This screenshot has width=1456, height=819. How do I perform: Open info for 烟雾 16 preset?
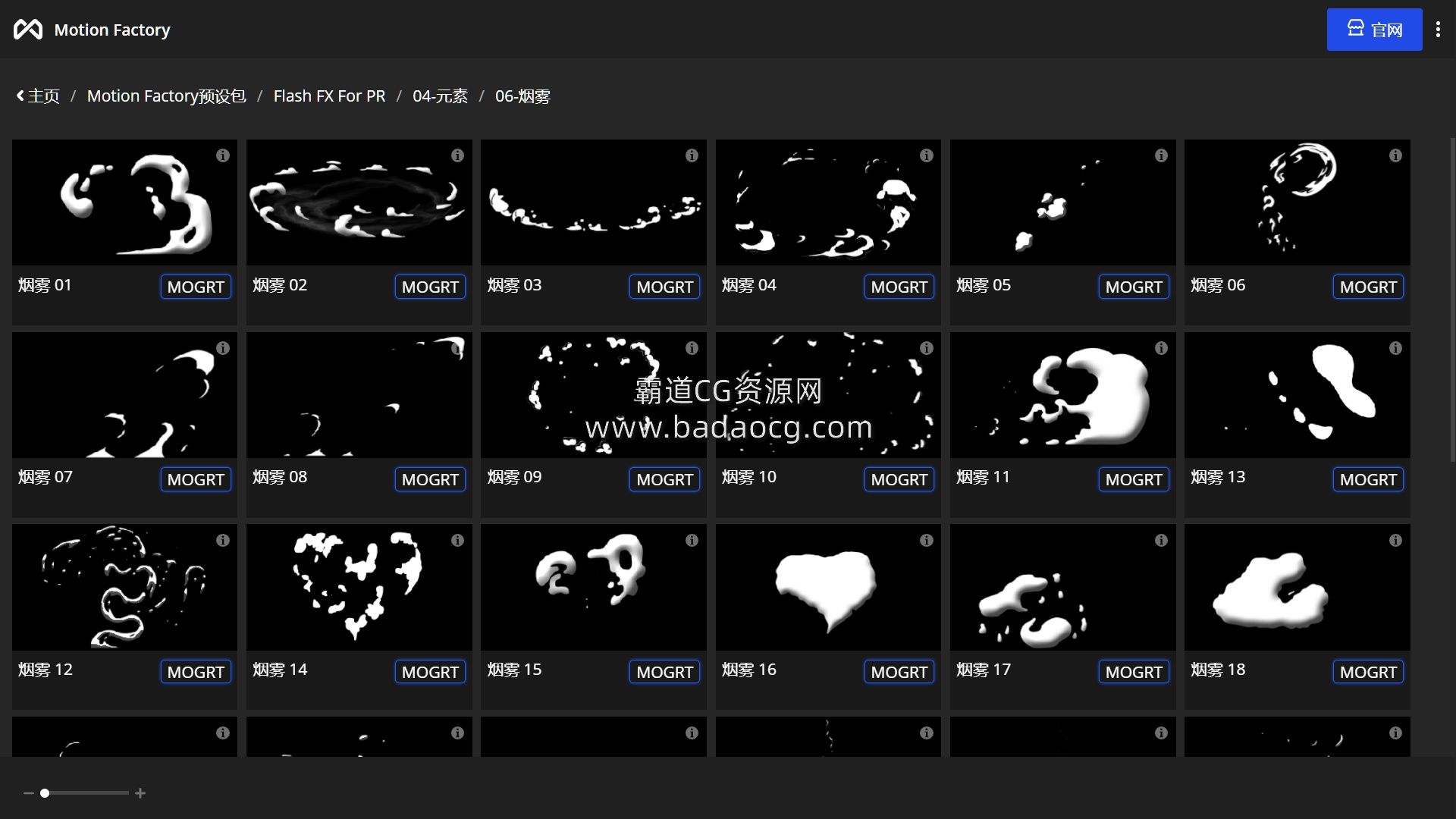point(927,541)
